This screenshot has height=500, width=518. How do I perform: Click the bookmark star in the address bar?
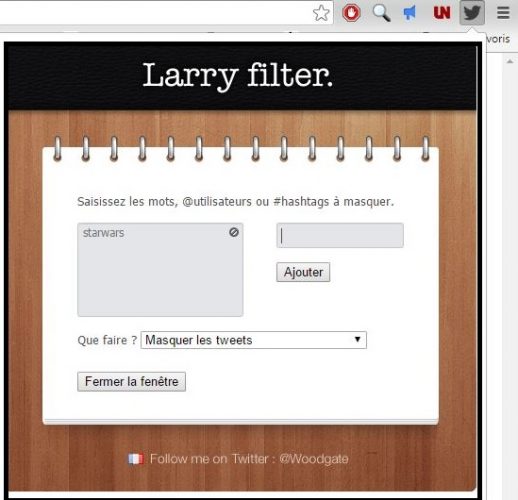321,13
